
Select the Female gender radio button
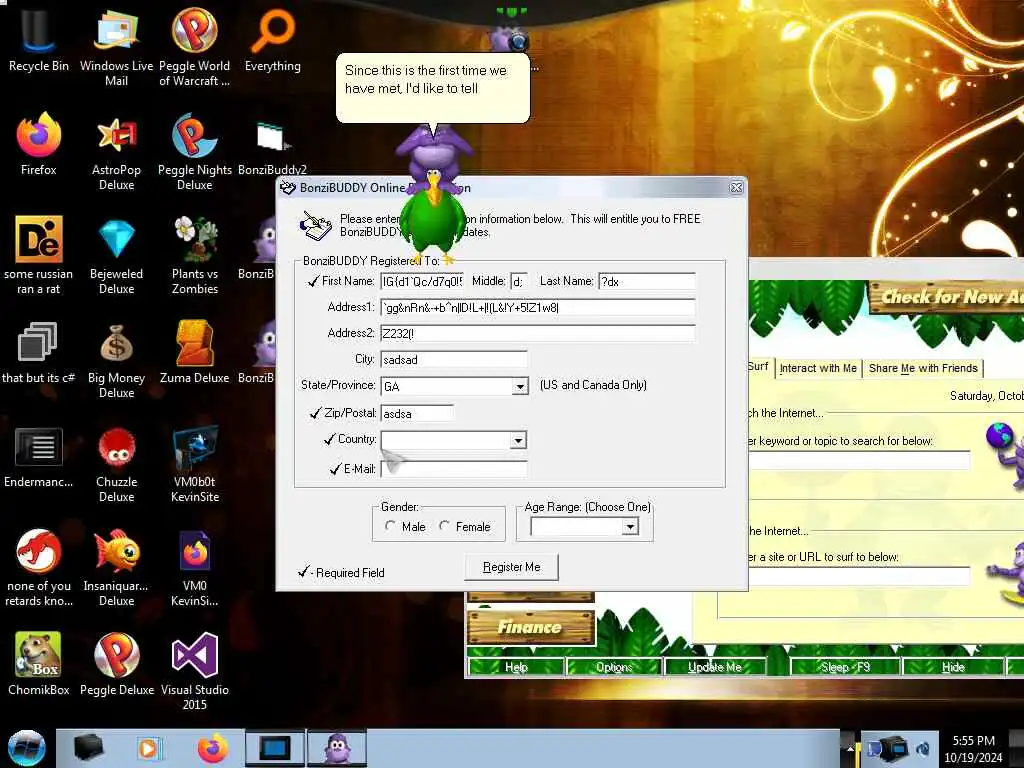tap(444, 526)
